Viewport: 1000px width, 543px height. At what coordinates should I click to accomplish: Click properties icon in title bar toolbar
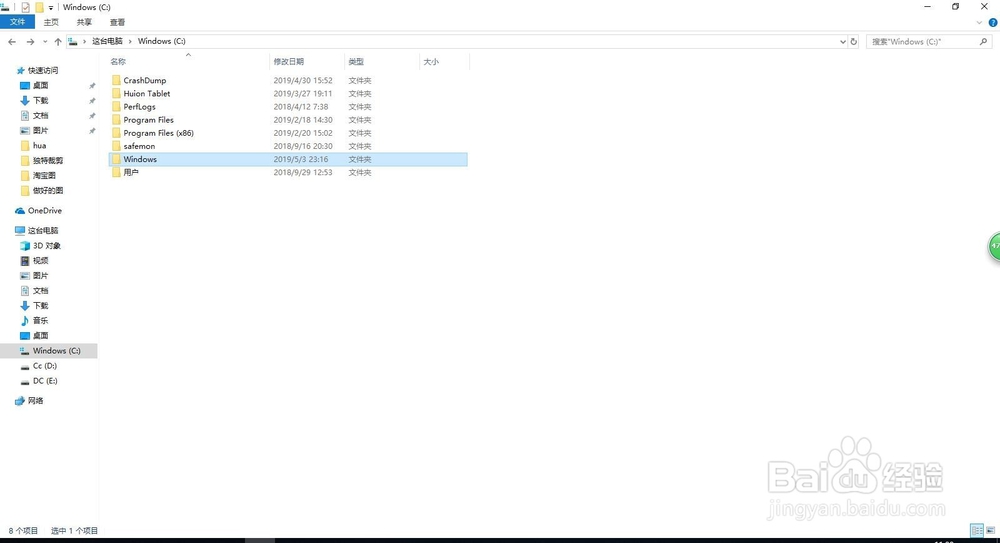pos(26,7)
